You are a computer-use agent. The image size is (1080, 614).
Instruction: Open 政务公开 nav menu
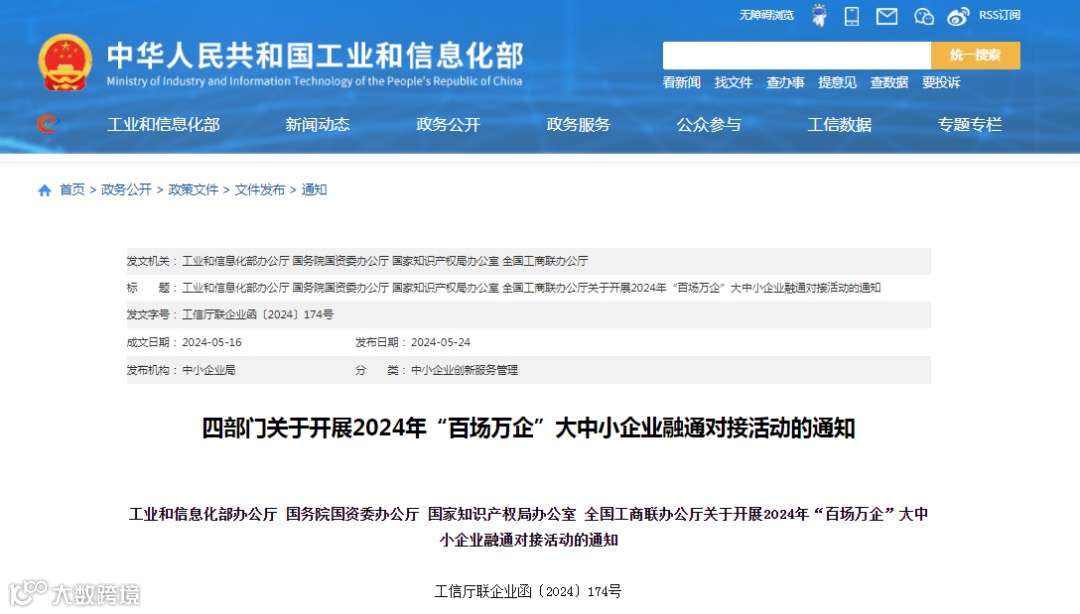point(448,125)
